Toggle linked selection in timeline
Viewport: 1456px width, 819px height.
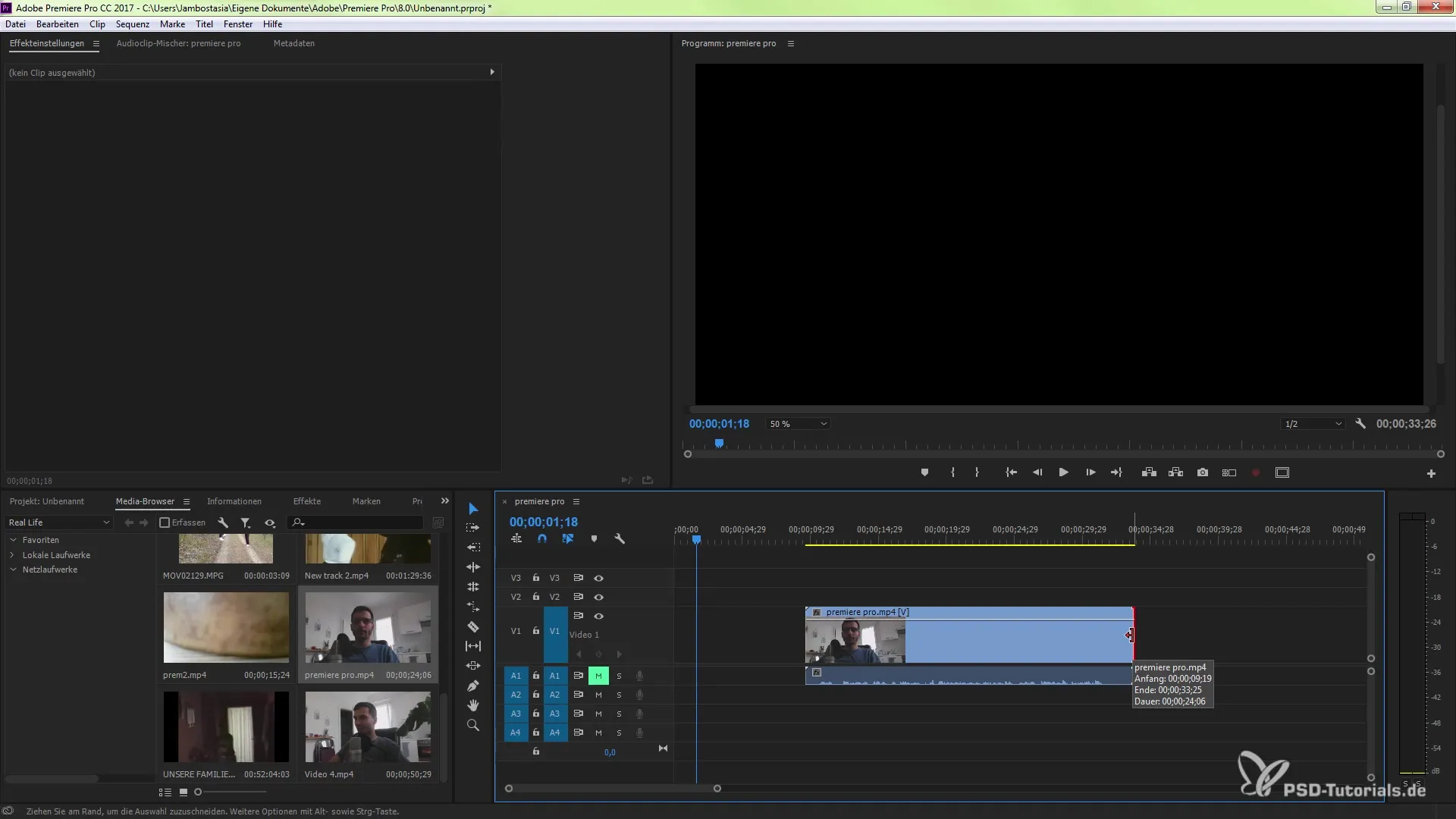click(568, 538)
